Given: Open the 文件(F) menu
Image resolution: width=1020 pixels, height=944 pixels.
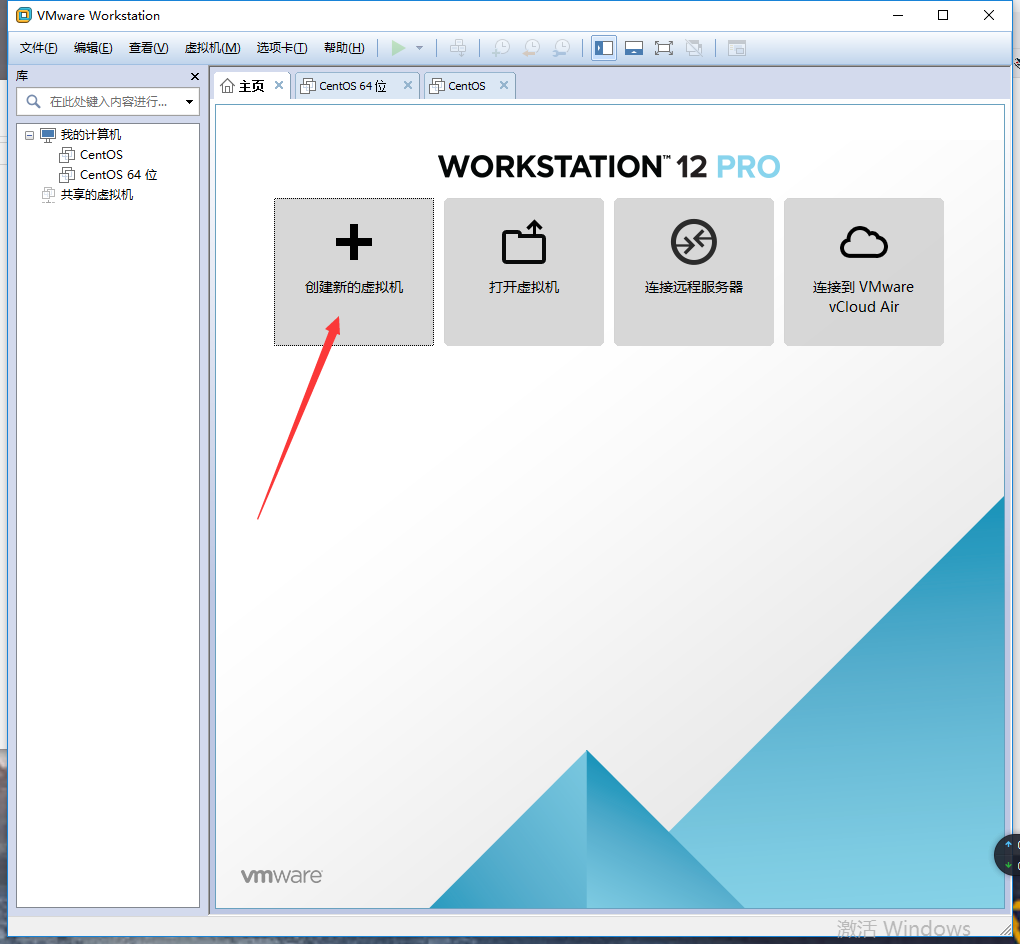Looking at the screenshot, I should (x=38, y=48).
